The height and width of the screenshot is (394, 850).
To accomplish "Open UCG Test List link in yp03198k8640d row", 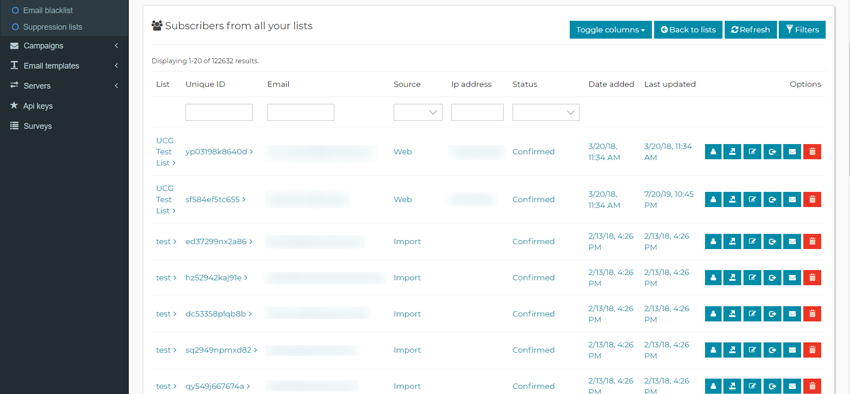I will coord(165,152).
